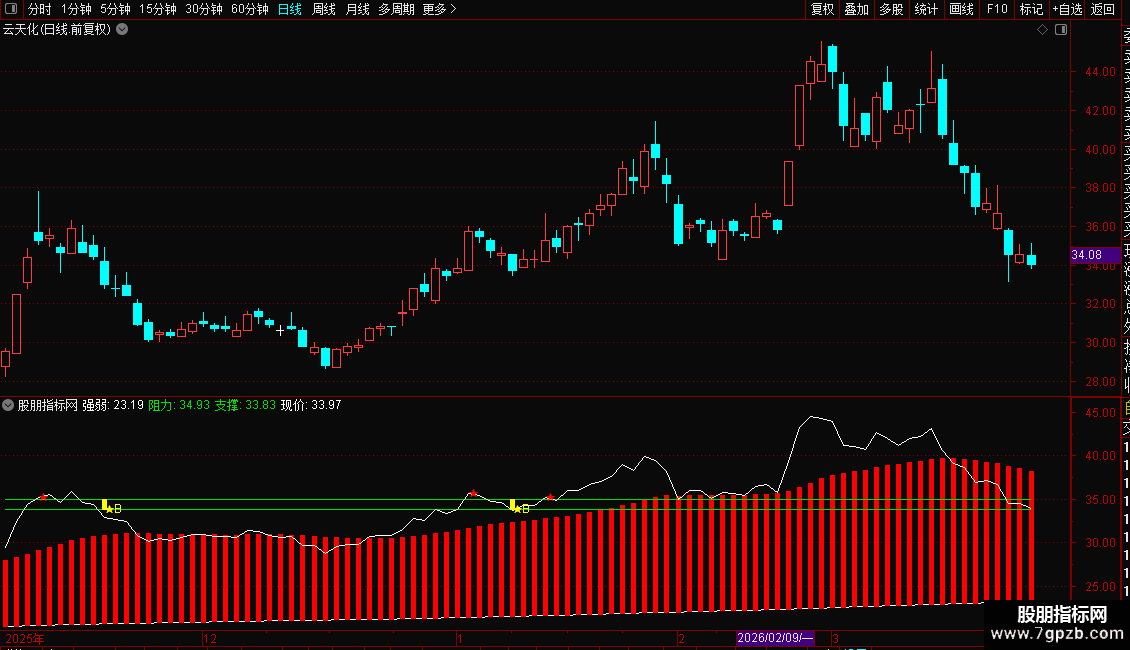The image size is (1130, 650).
Task: Expand the 股朋指标网 indicator dropdown arrow
Action: tap(8, 405)
